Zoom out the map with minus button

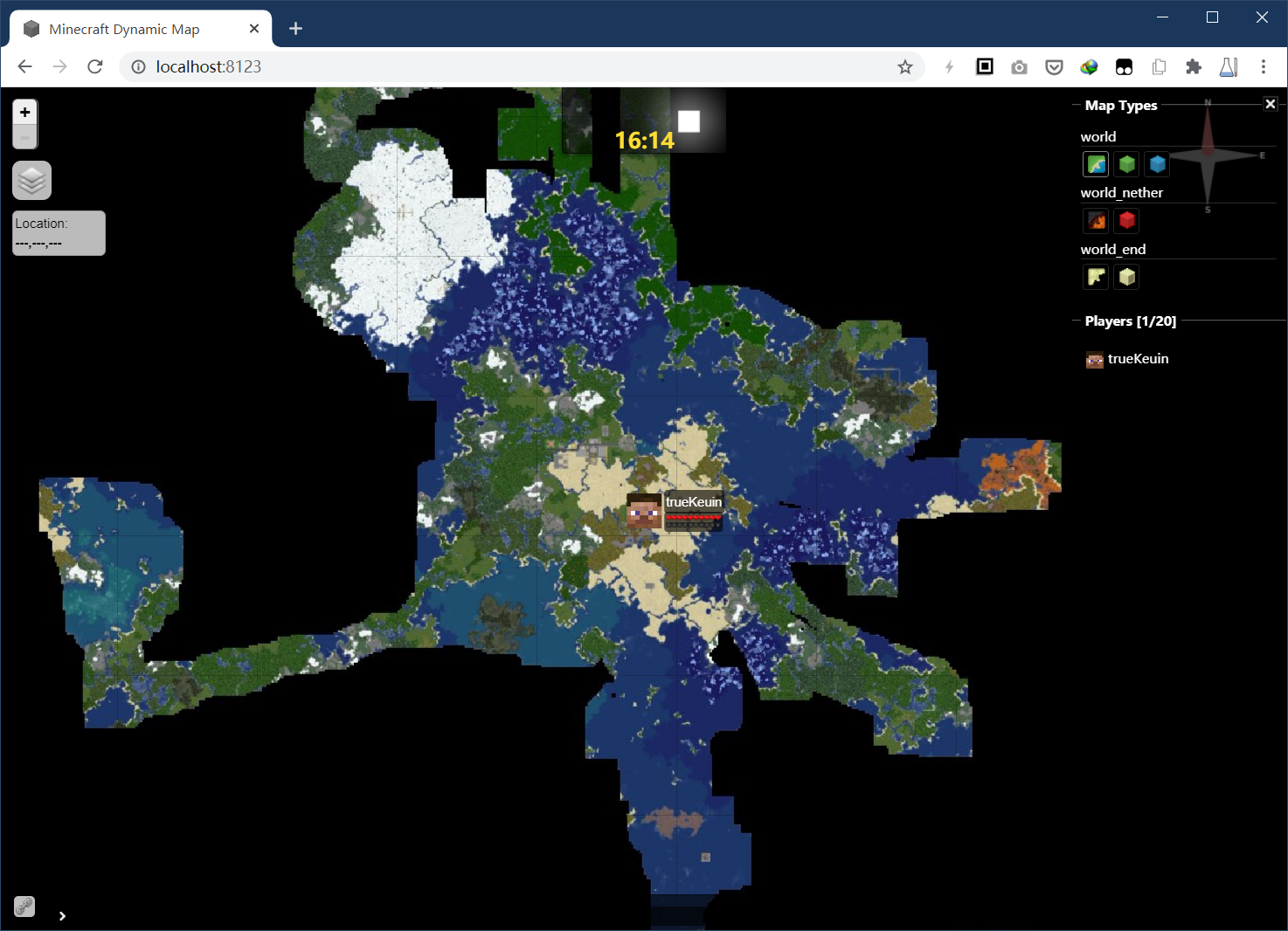(25, 137)
